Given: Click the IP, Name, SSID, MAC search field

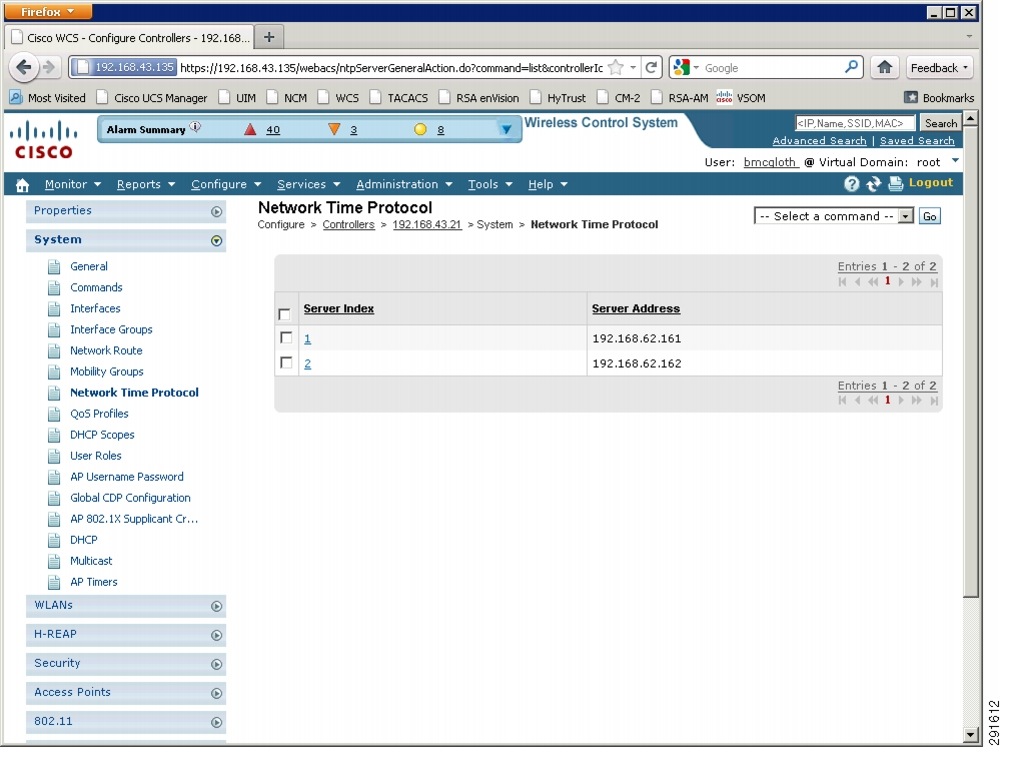Looking at the screenshot, I should [x=854, y=123].
